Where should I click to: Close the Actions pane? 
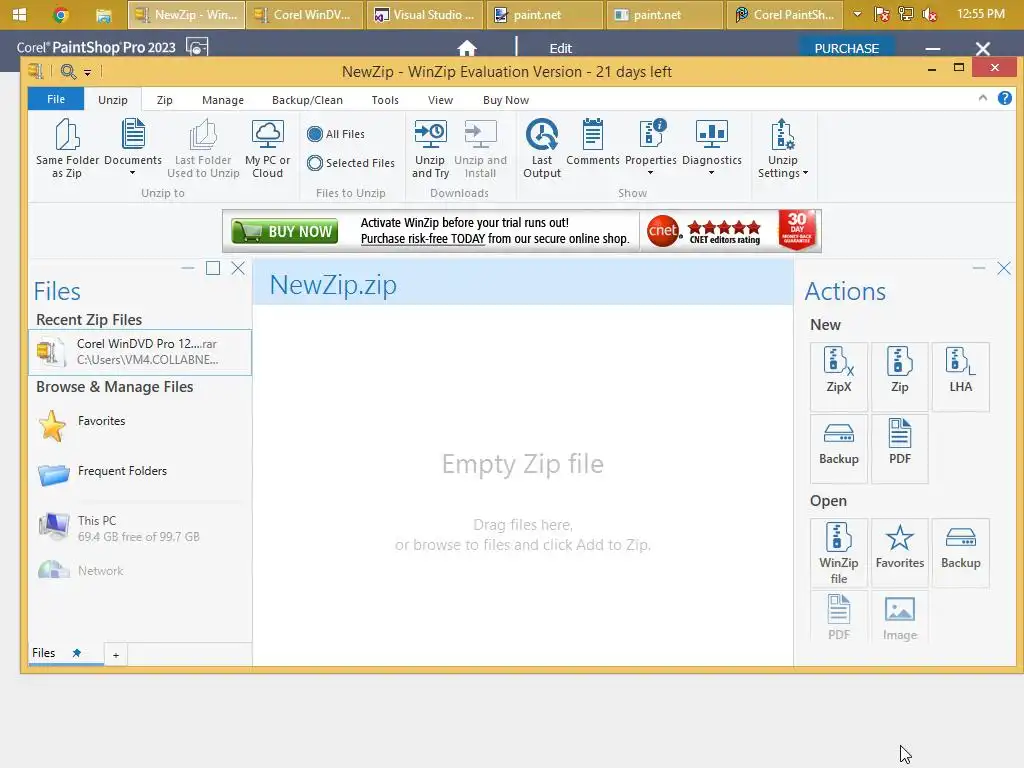point(1004,268)
